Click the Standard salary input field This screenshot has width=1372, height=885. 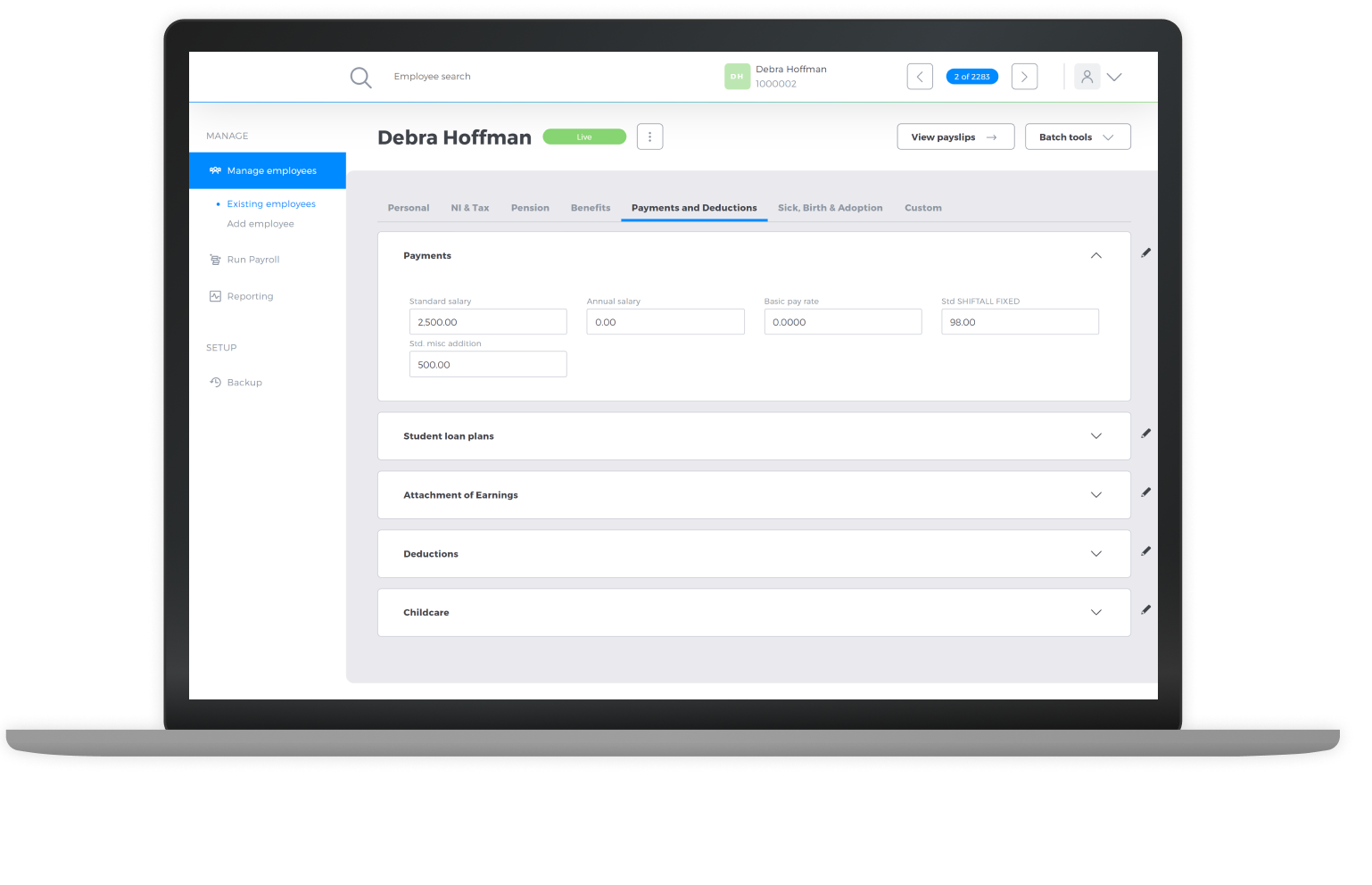click(487, 321)
